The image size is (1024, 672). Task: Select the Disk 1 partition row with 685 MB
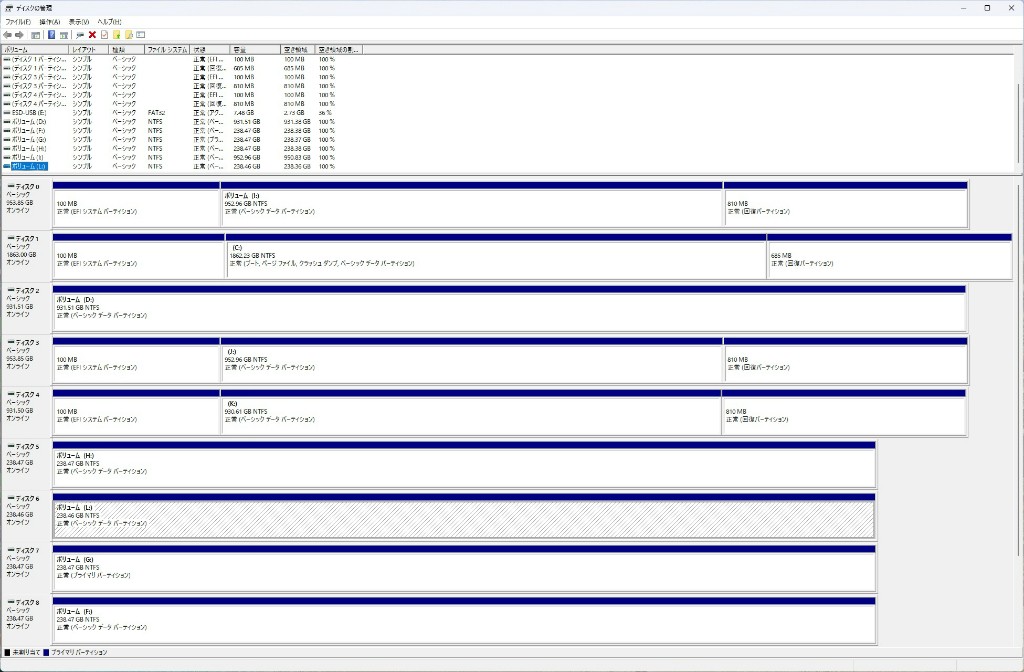170,69
